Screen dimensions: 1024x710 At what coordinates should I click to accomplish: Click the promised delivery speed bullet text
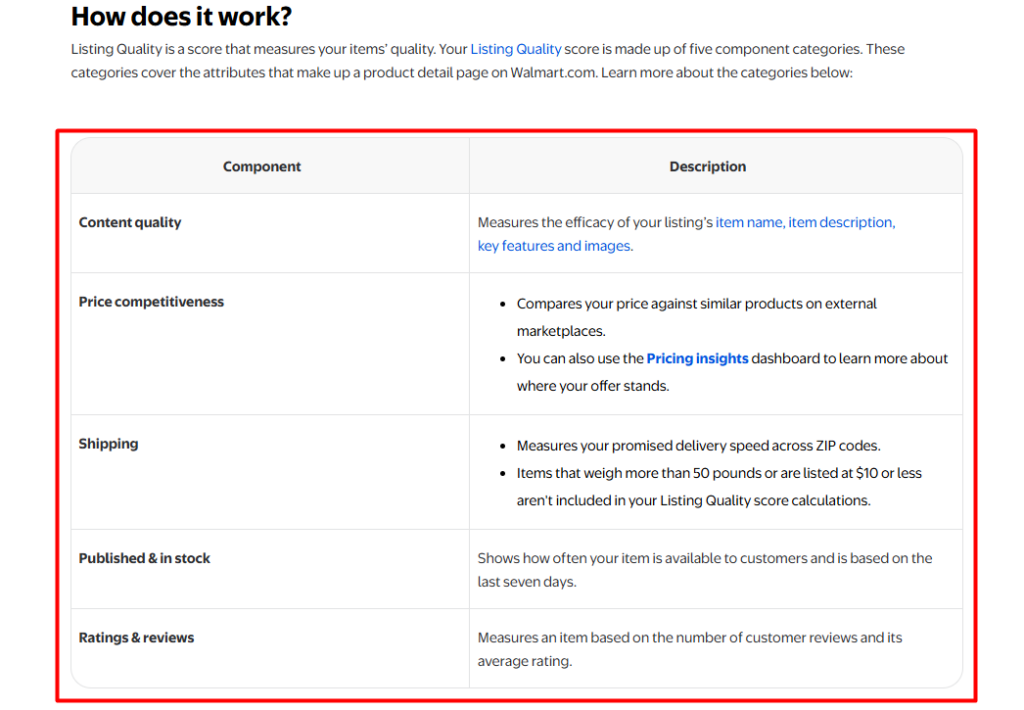click(x=699, y=445)
